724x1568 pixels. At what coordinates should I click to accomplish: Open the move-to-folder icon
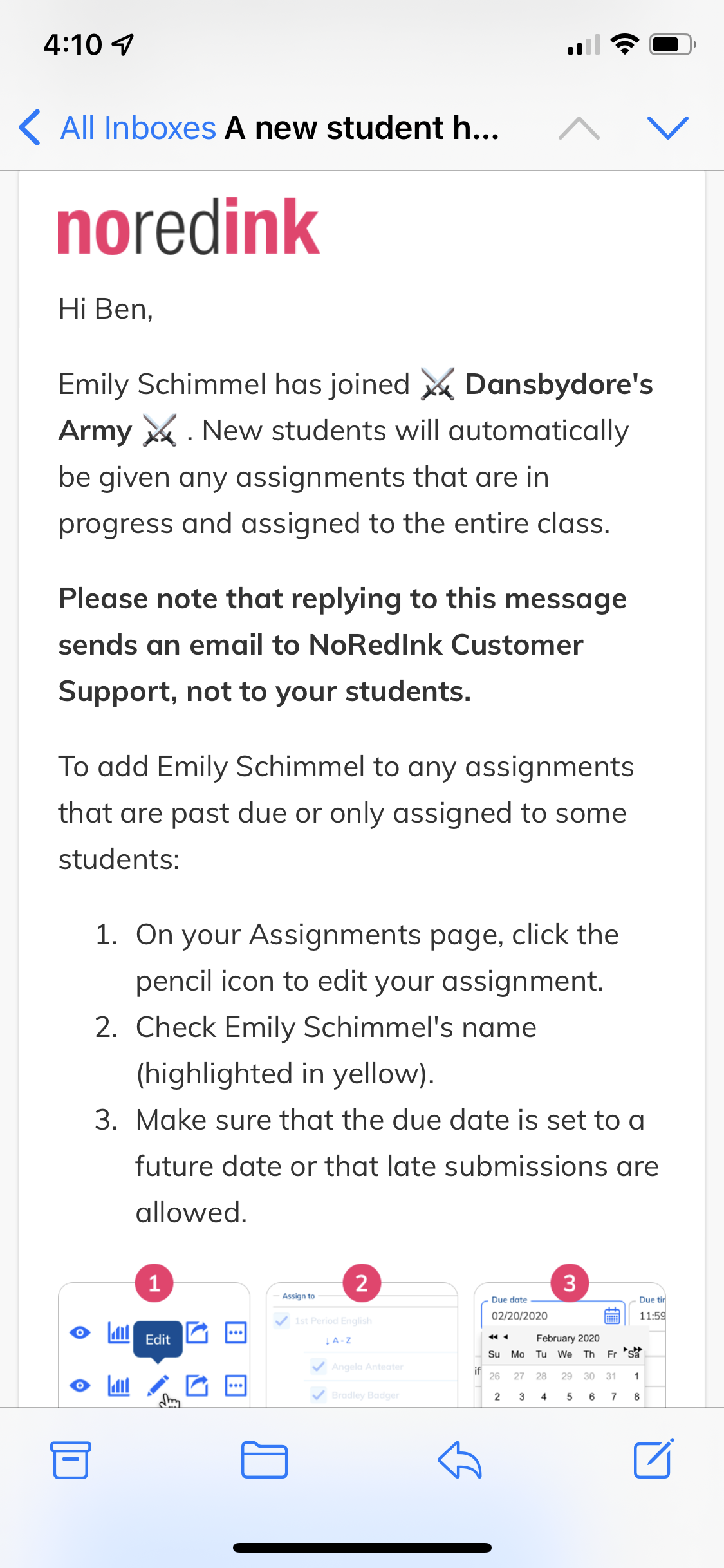pyautogui.click(x=265, y=1459)
